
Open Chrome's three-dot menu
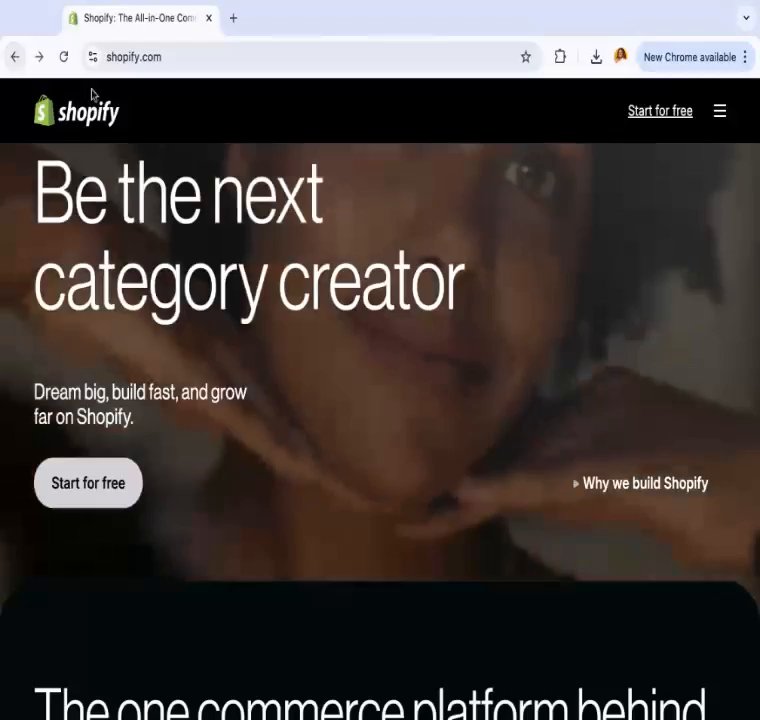click(x=745, y=57)
